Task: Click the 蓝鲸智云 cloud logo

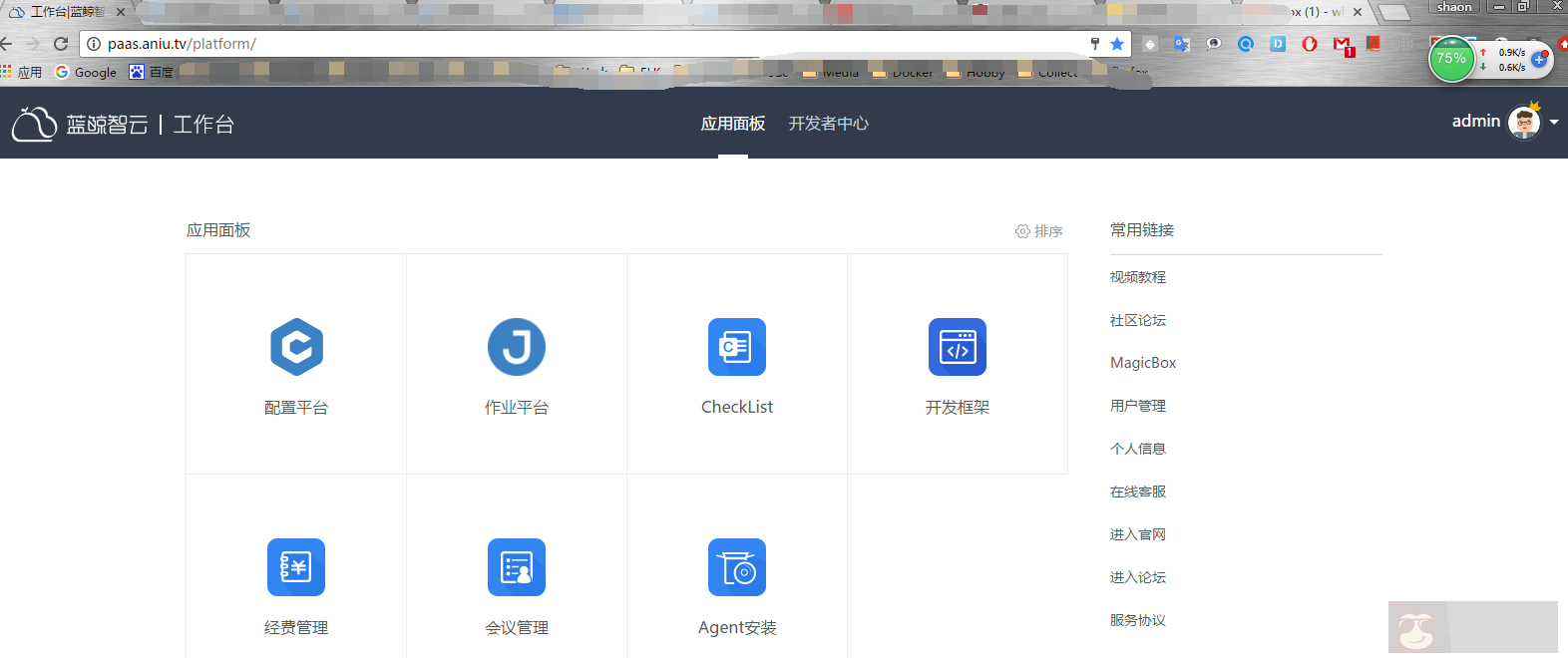Action: (34, 124)
